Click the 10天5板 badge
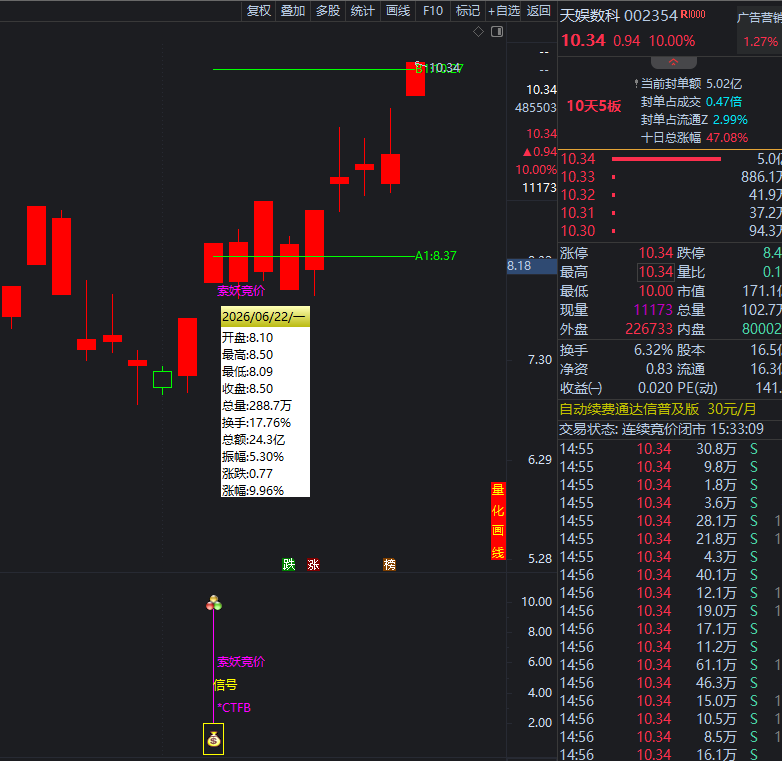The height and width of the screenshot is (761, 782). 594,106
